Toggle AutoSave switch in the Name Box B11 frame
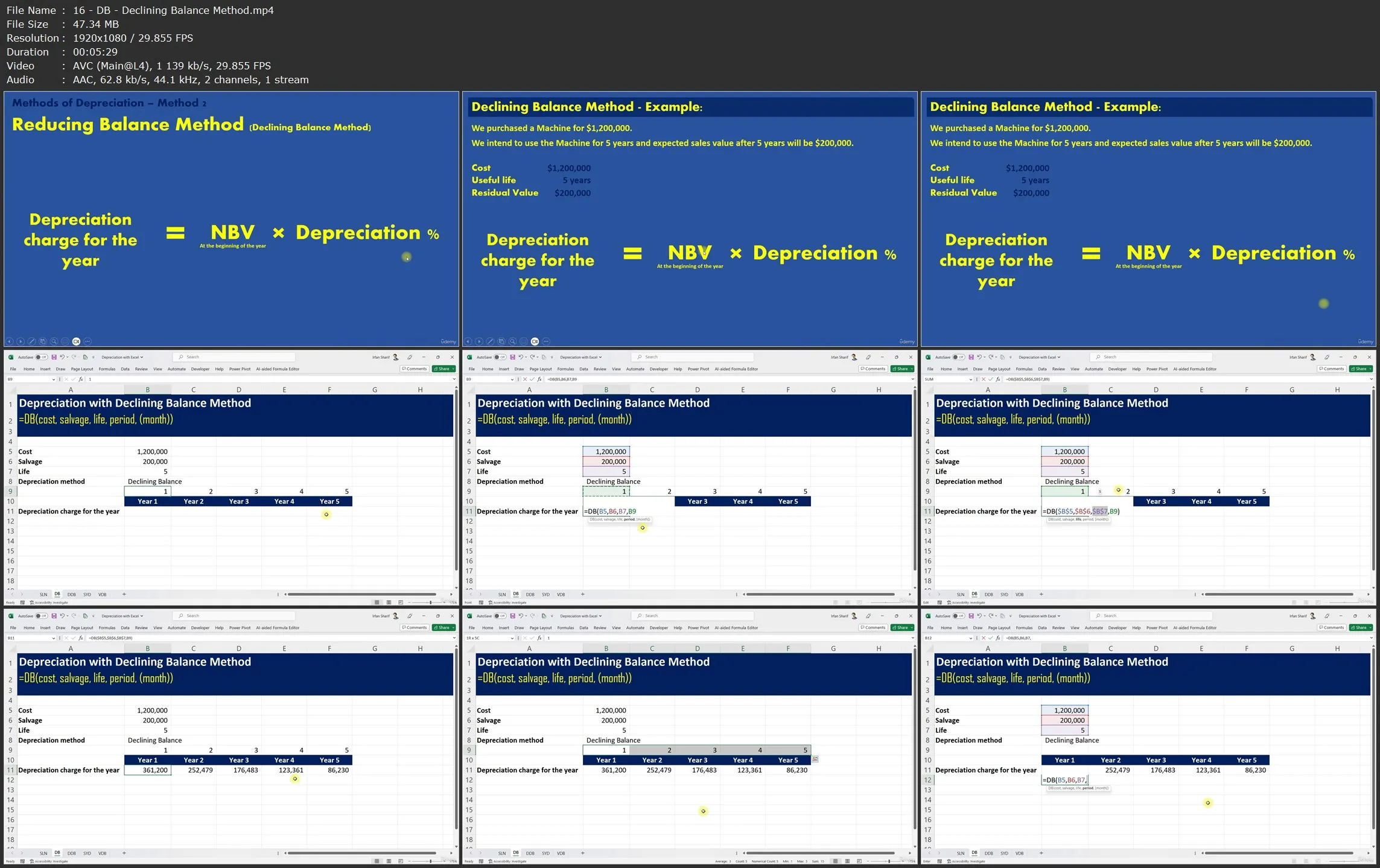Viewport: 1380px width, 868px height. pos(41,616)
